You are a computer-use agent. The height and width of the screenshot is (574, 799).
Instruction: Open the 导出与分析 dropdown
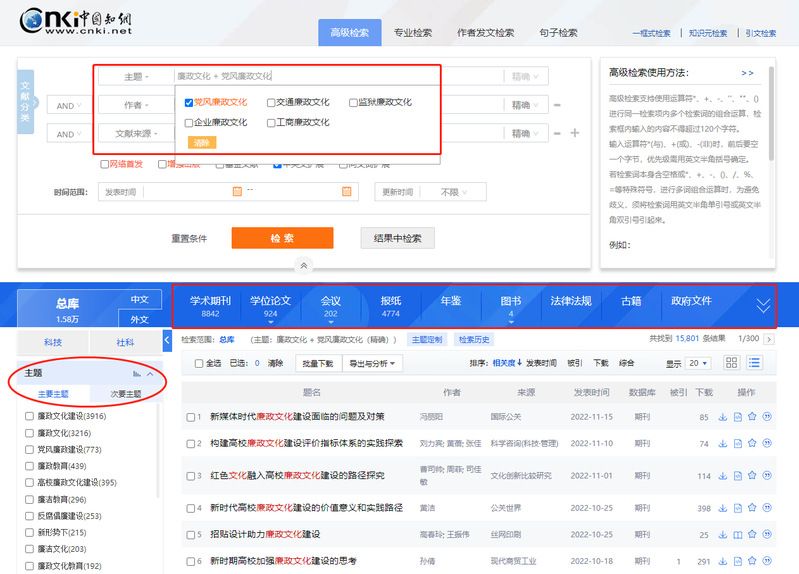pos(372,364)
